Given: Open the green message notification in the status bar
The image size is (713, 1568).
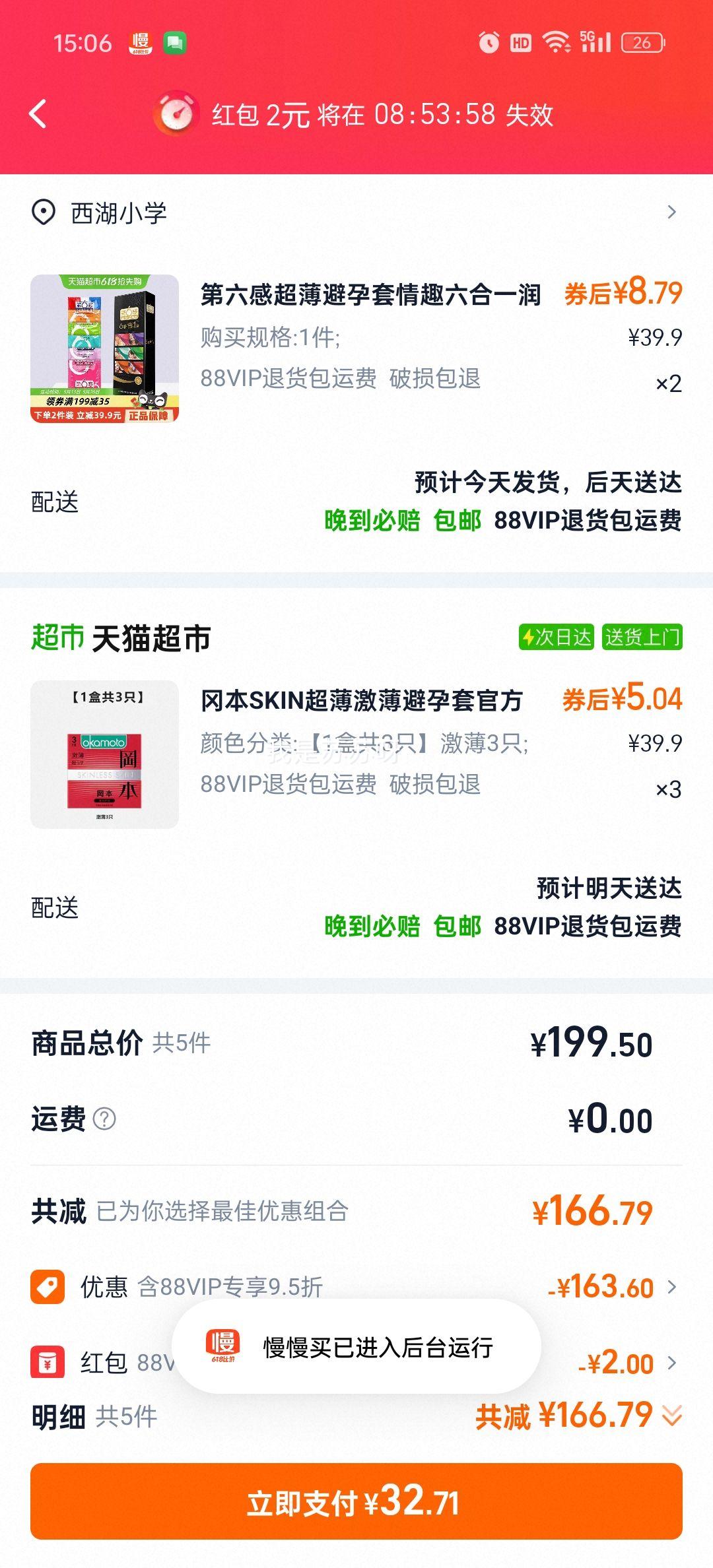Looking at the screenshot, I should click(174, 43).
